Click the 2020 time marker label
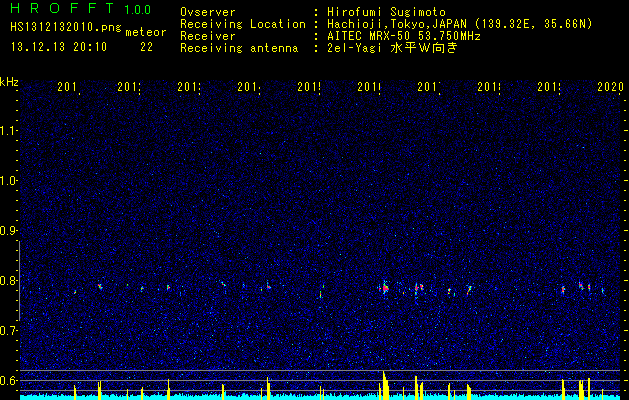629x400 pixels. point(610,87)
